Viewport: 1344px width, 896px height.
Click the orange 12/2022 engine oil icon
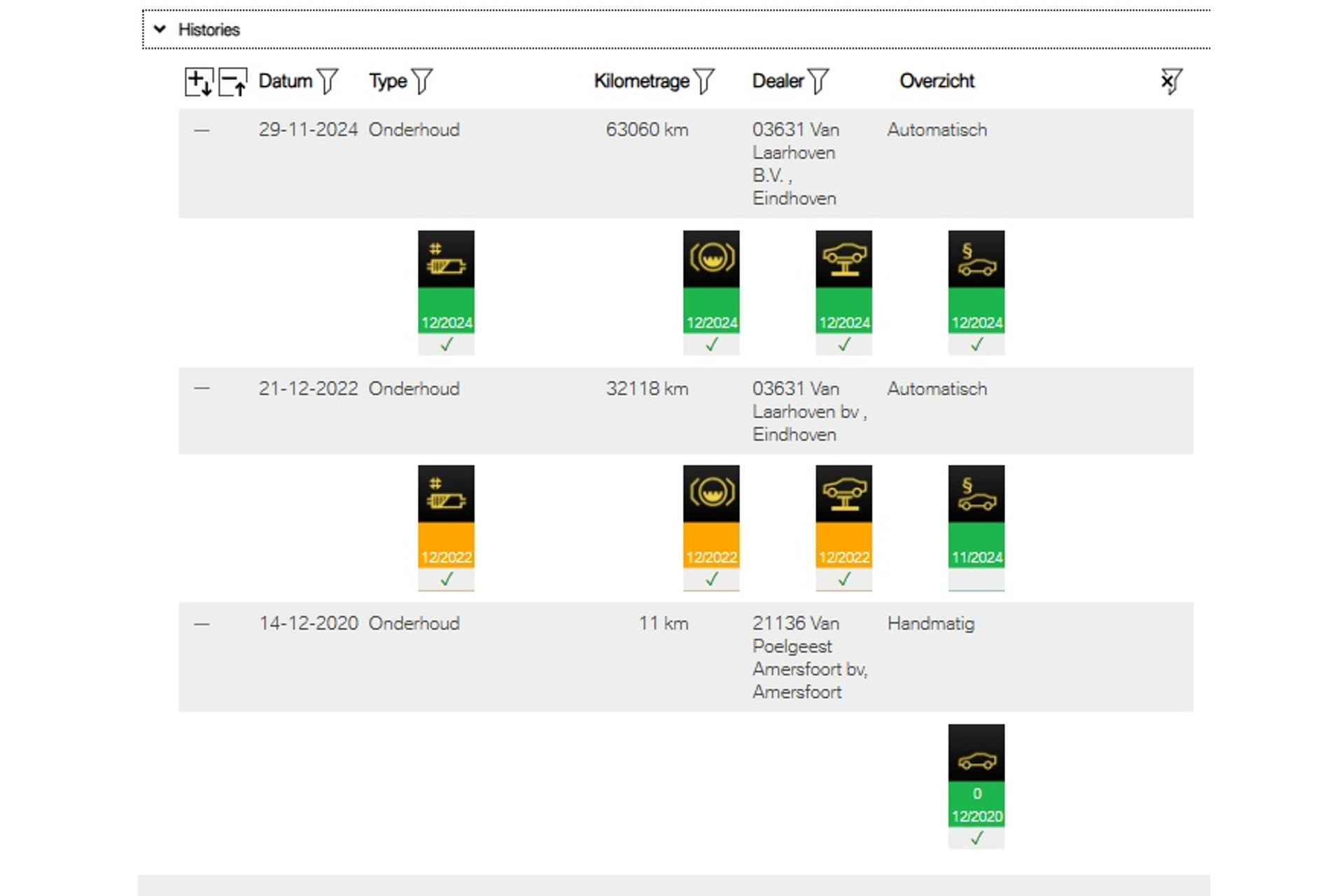click(446, 517)
